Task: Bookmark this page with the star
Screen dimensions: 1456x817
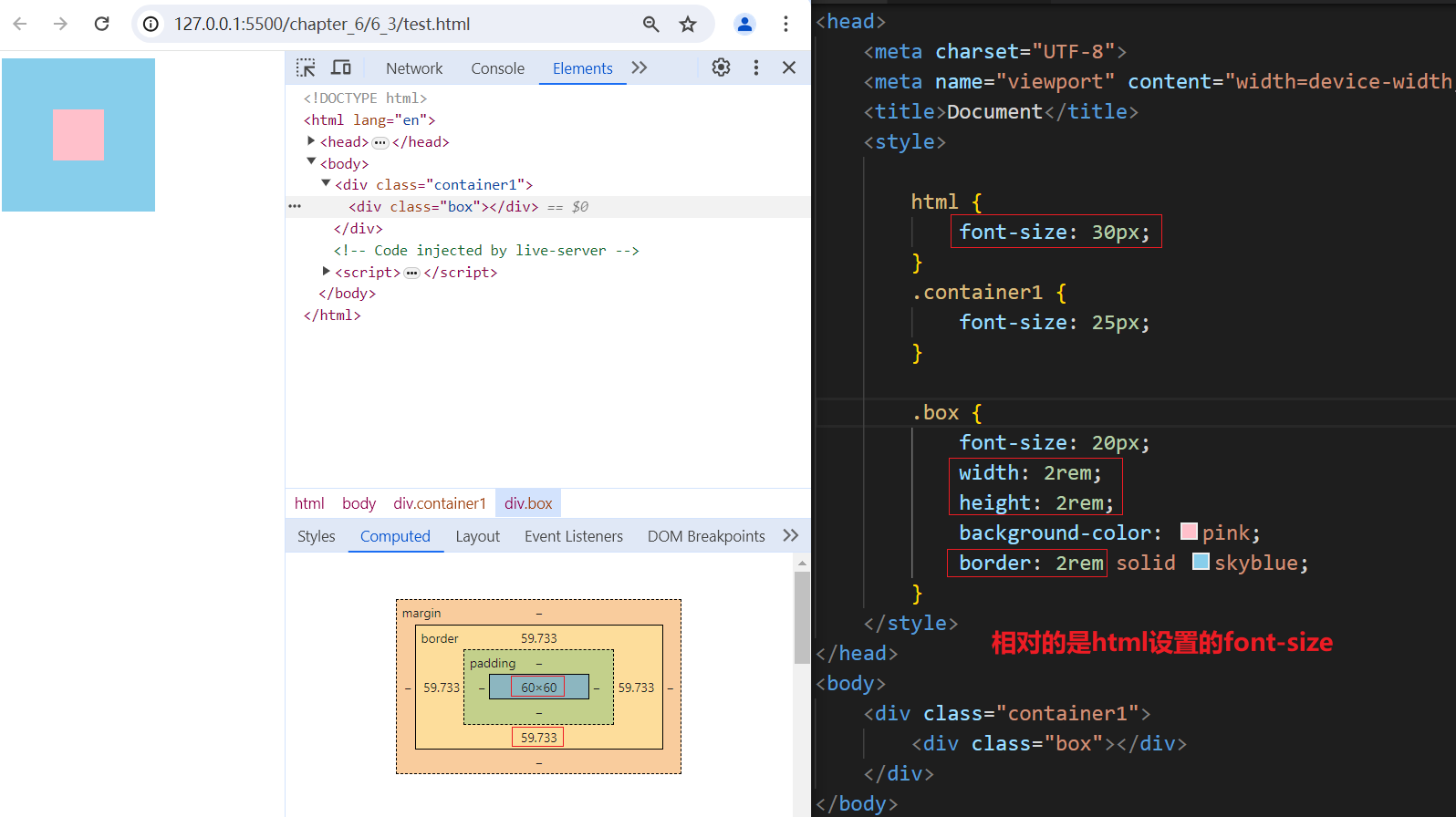Action: (x=688, y=24)
